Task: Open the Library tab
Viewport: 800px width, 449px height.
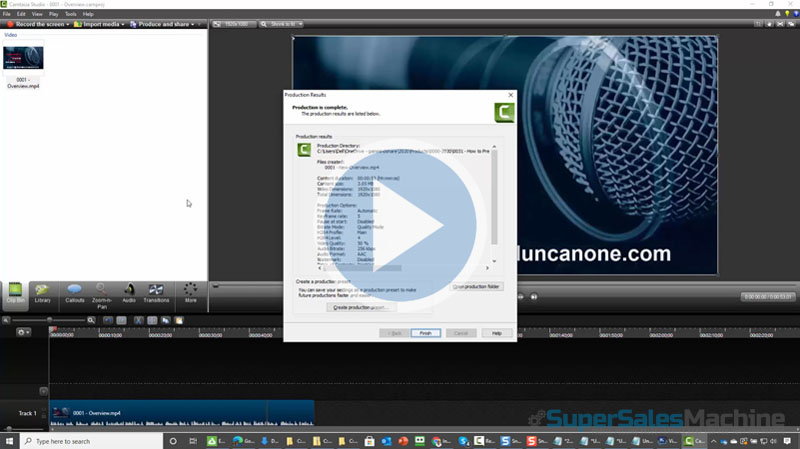Action: pyautogui.click(x=43, y=292)
